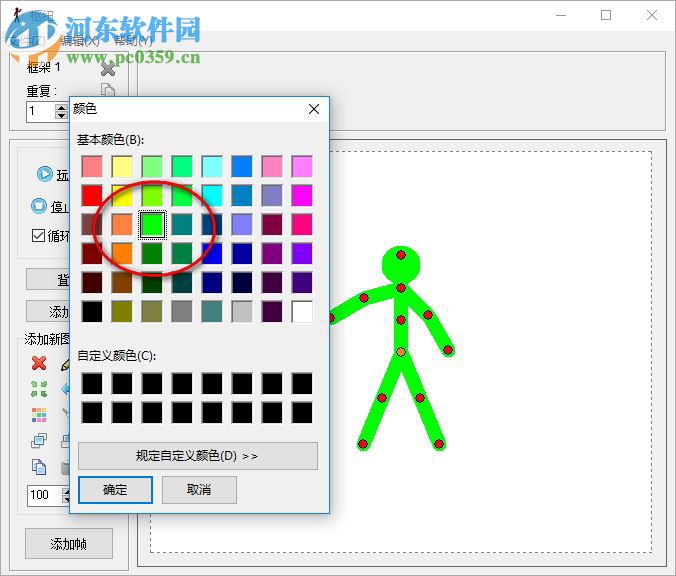The width and height of the screenshot is (676, 576).
Task: Pick the white basic colour swatch
Action: click(302, 312)
